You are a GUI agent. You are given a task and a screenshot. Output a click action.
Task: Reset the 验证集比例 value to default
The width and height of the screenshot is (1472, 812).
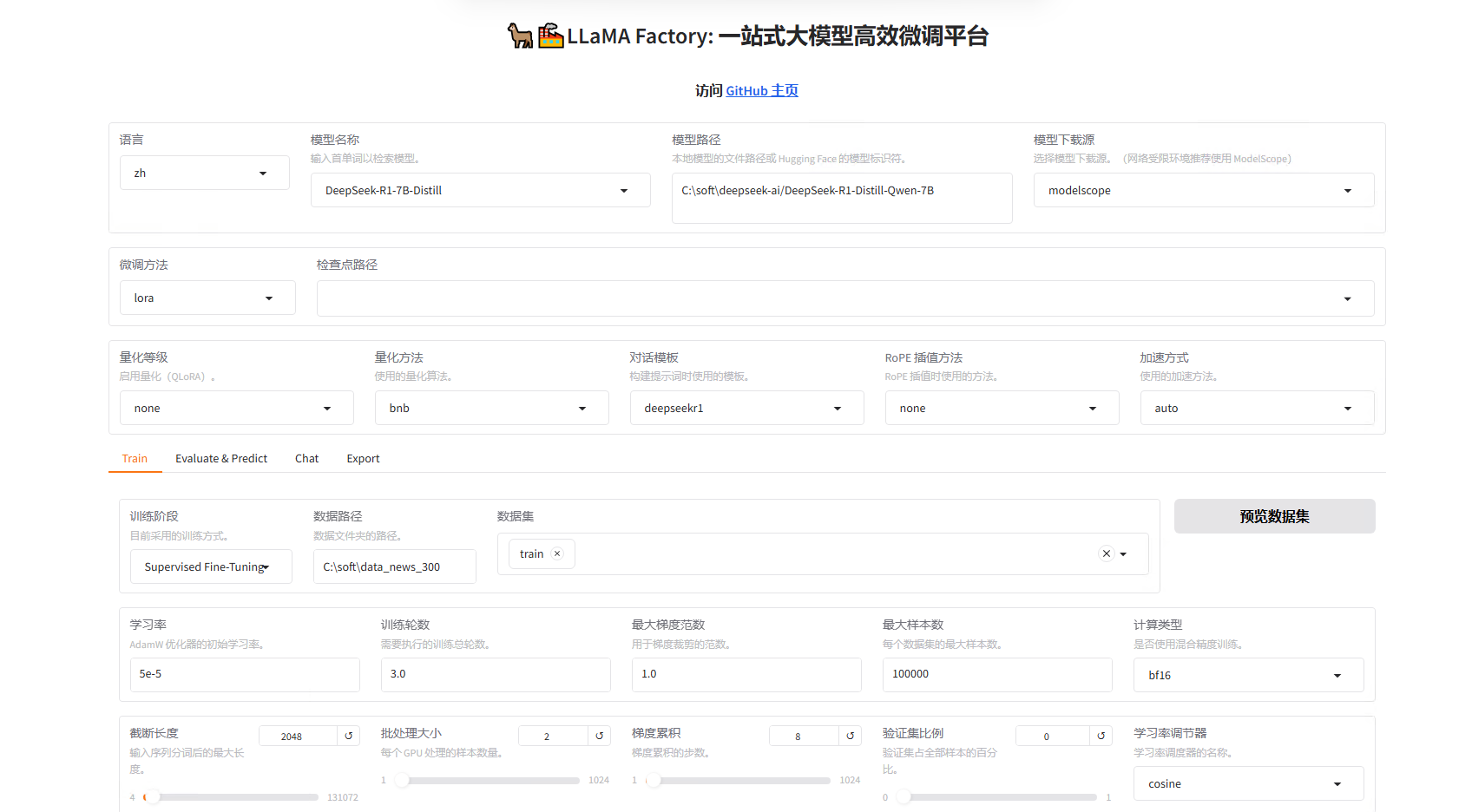click(x=1101, y=736)
